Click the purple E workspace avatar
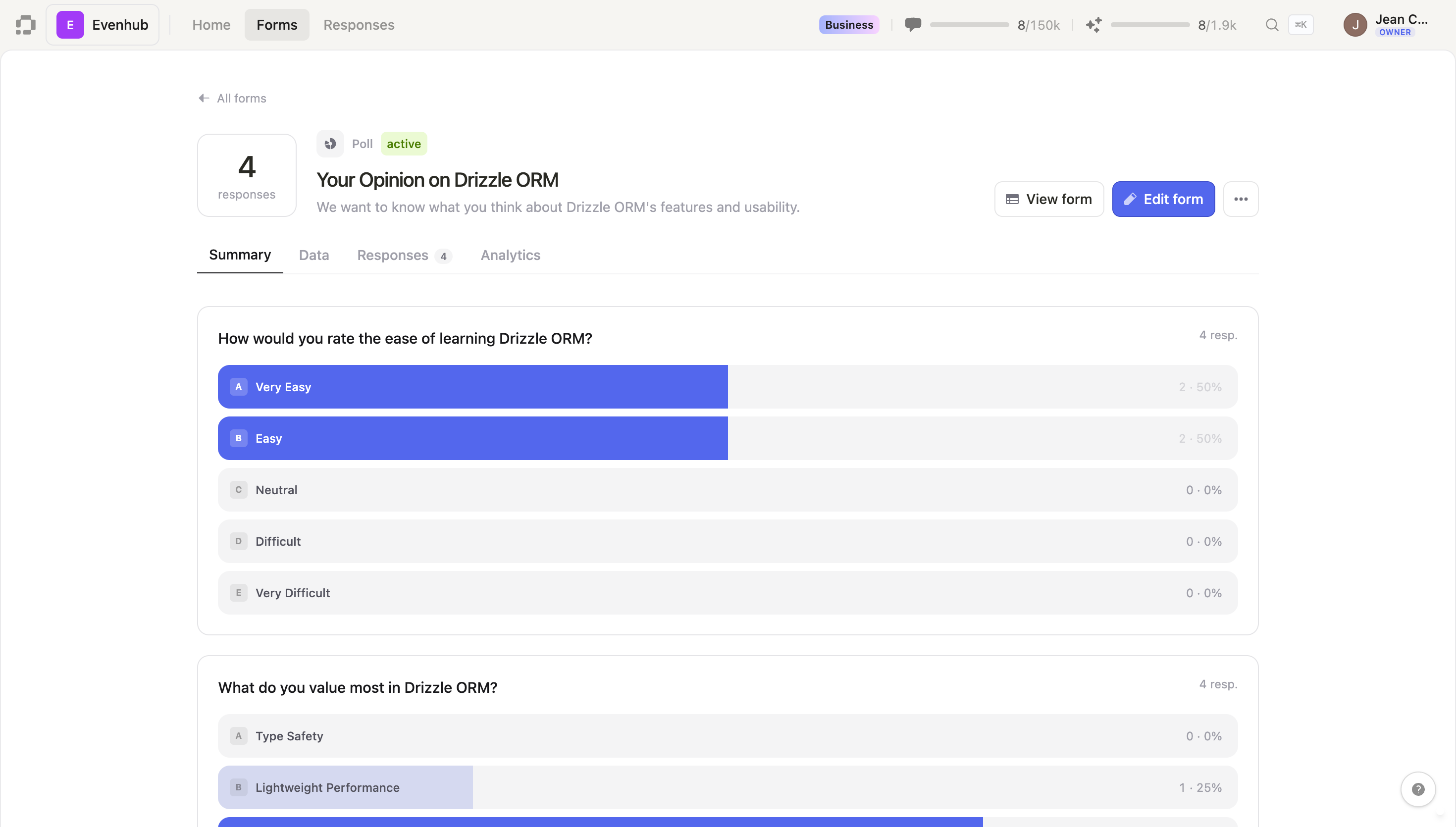Viewport: 1456px width, 827px height. [x=70, y=25]
